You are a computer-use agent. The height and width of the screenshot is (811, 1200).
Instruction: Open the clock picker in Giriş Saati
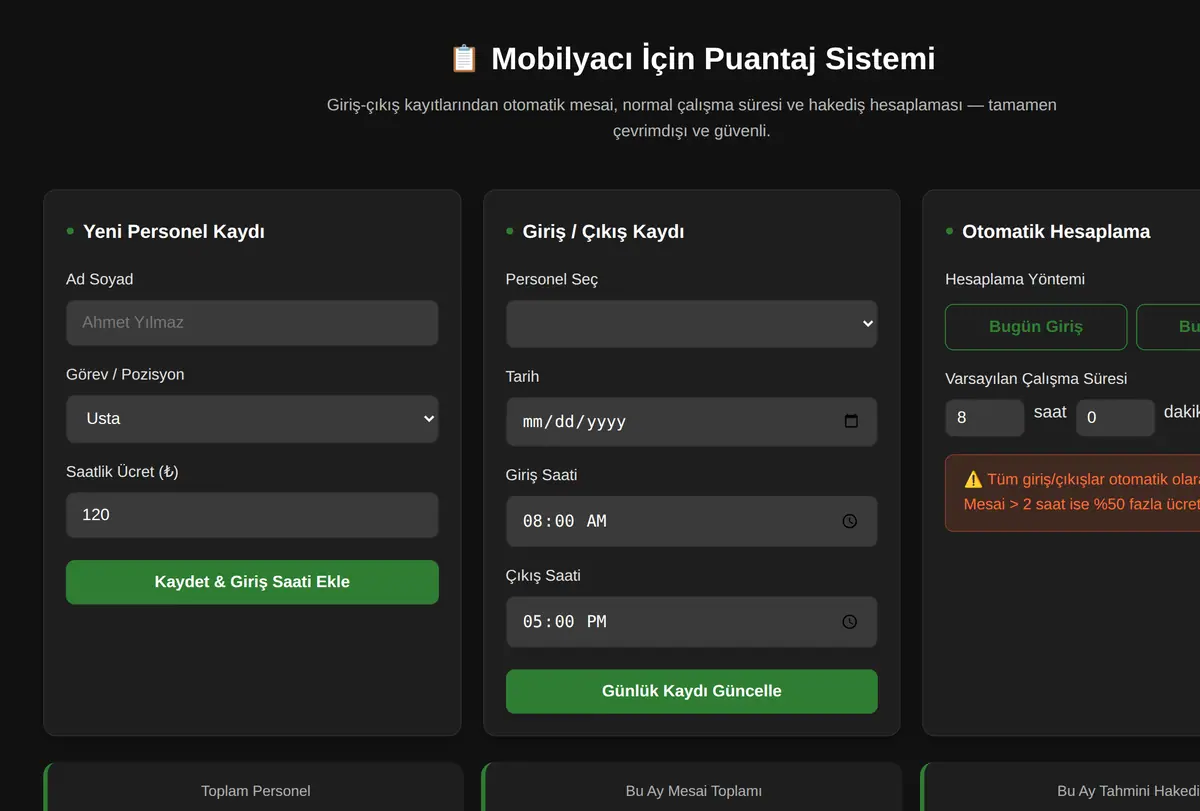tap(850, 521)
